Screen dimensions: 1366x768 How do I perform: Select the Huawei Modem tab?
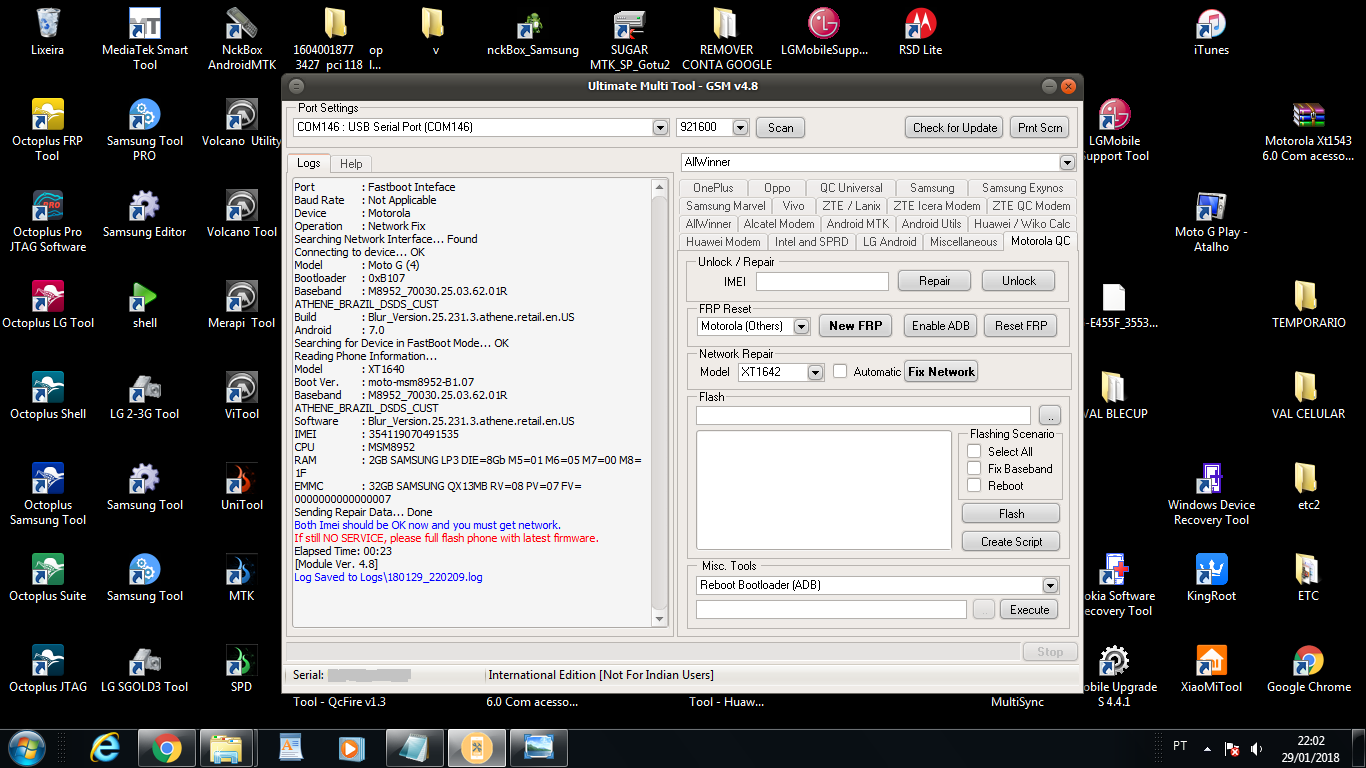[x=723, y=242]
